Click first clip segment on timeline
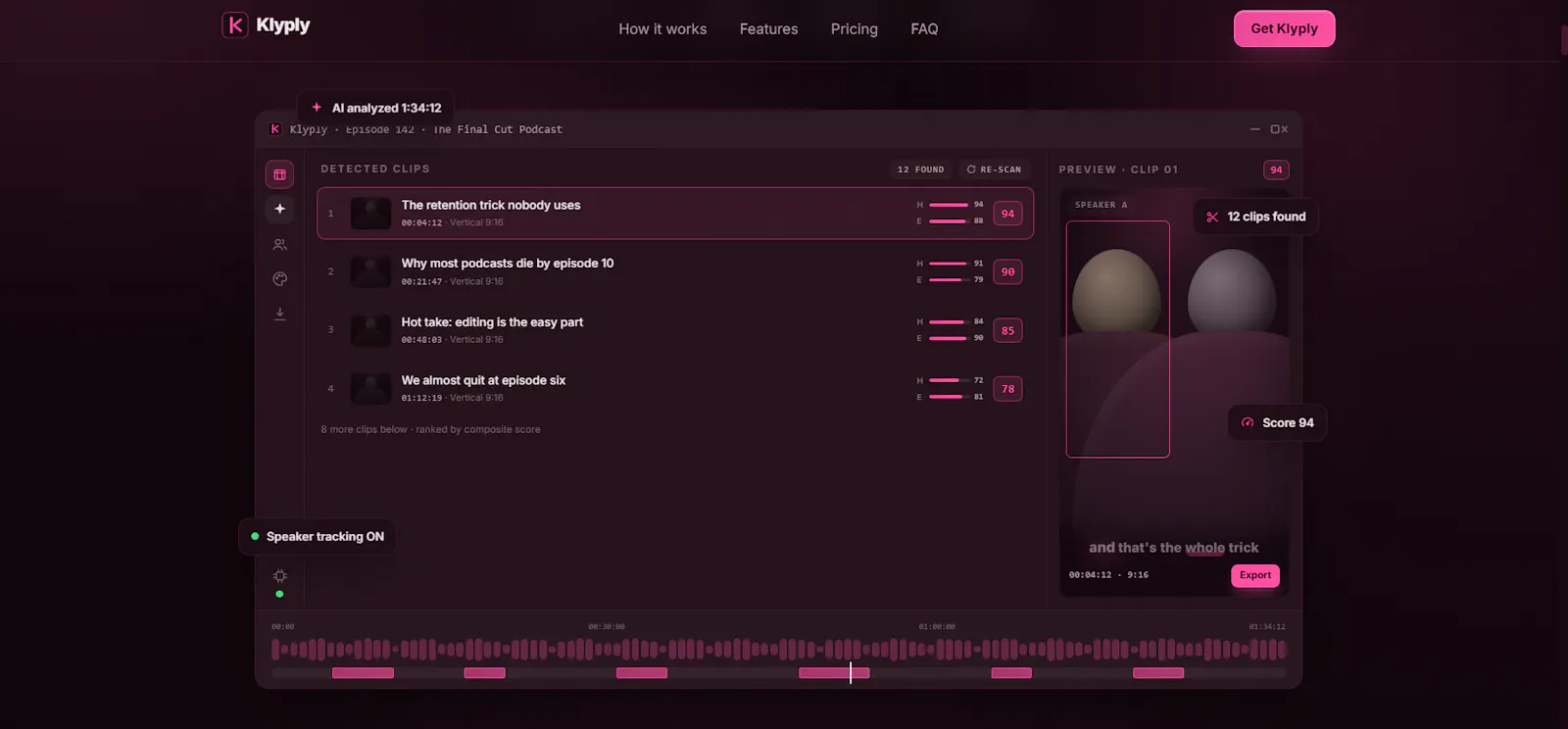The width and height of the screenshot is (1568, 729). tap(363, 673)
